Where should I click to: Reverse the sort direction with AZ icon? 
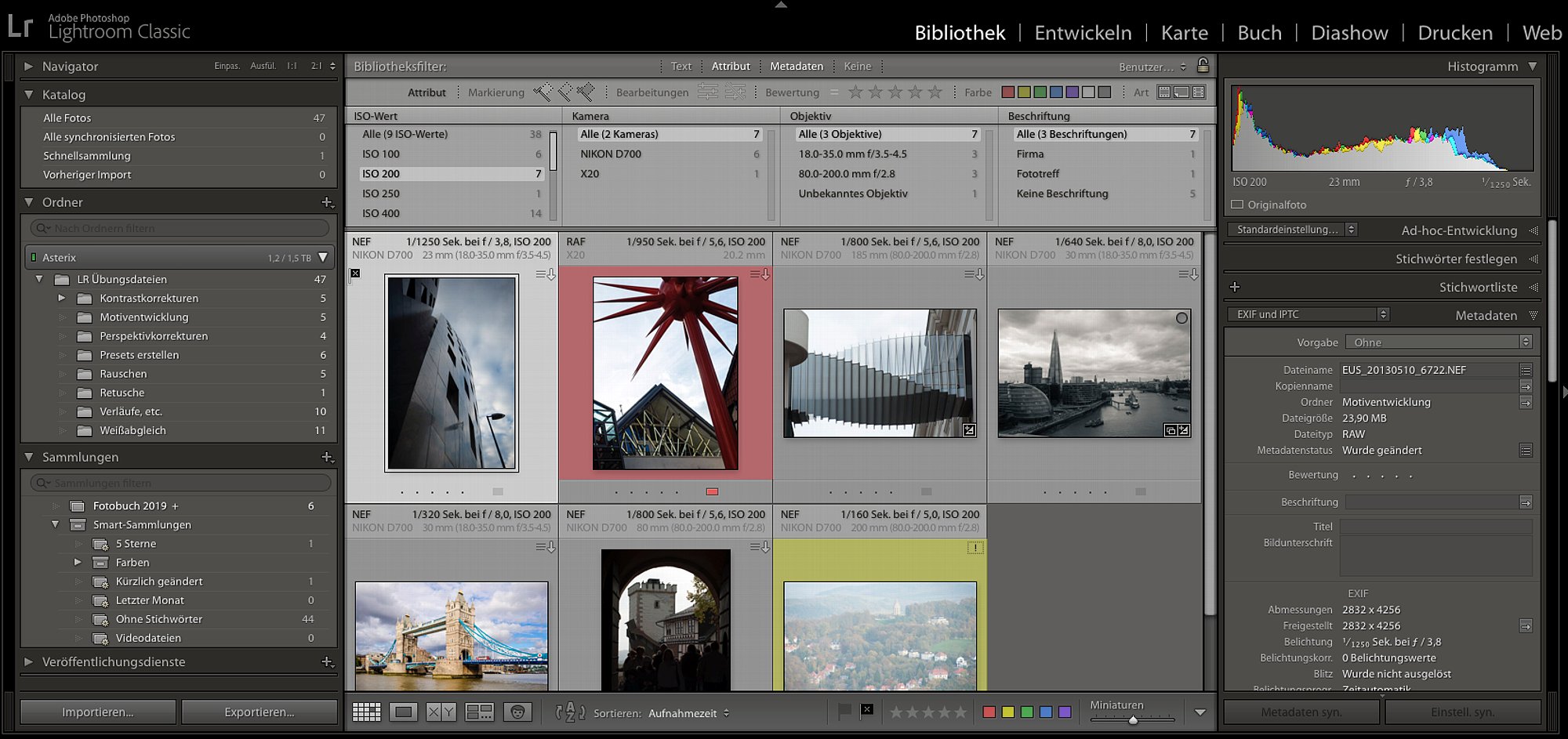pos(570,712)
